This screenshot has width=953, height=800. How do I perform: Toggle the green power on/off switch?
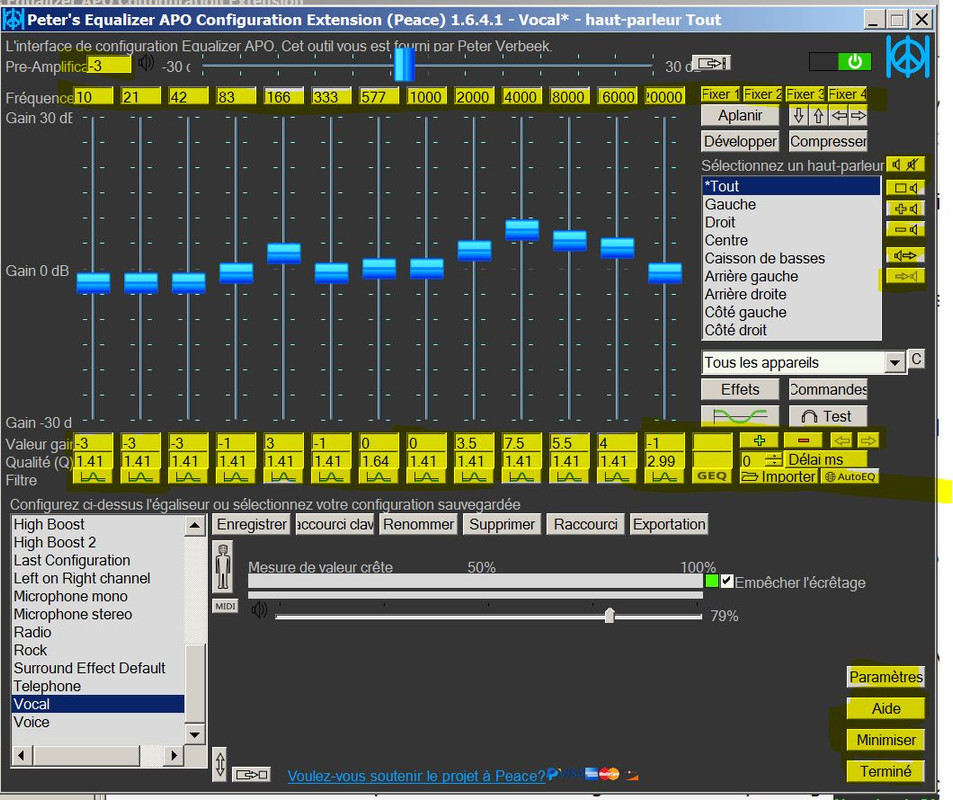click(x=840, y=62)
